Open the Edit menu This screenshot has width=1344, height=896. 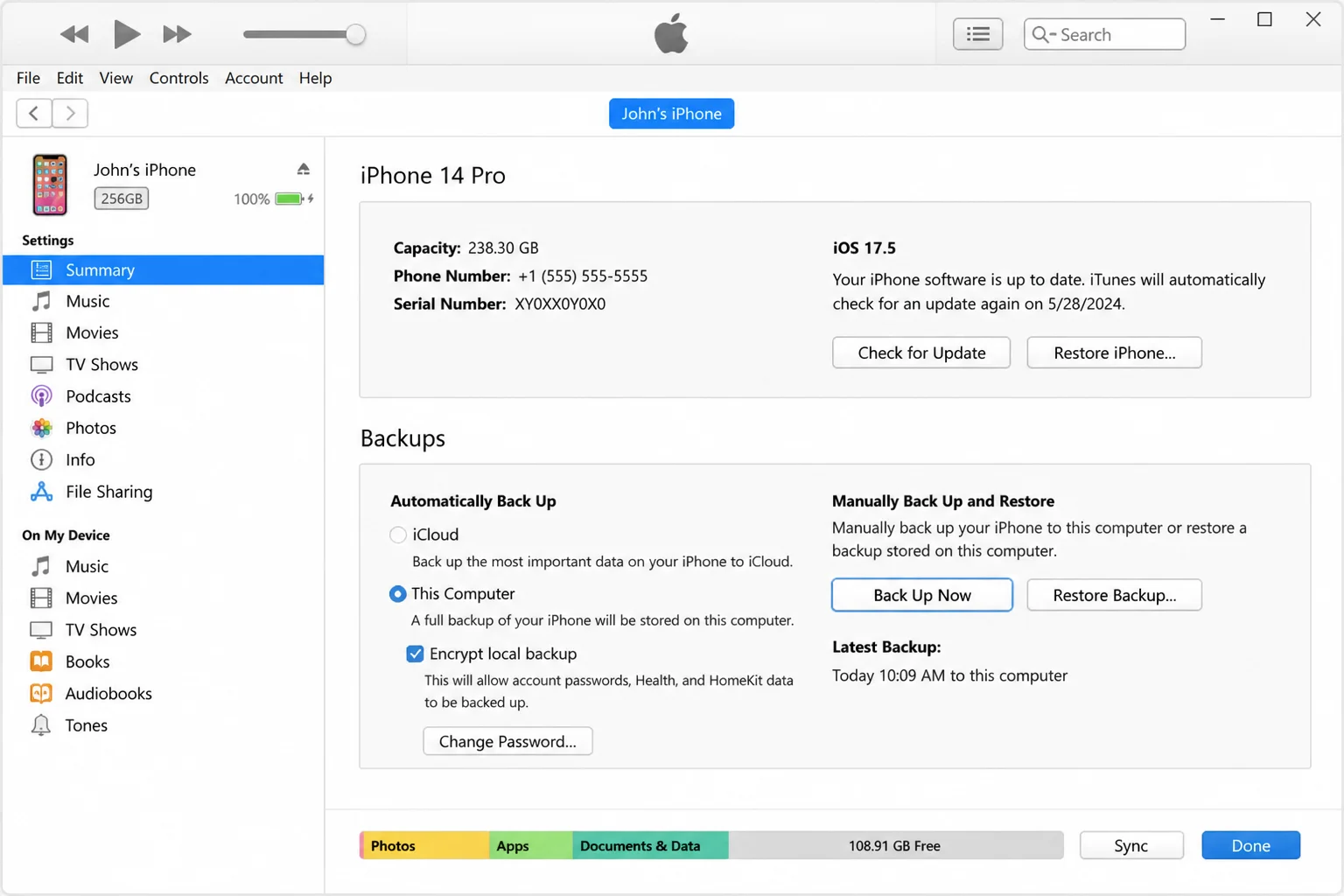click(x=70, y=78)
